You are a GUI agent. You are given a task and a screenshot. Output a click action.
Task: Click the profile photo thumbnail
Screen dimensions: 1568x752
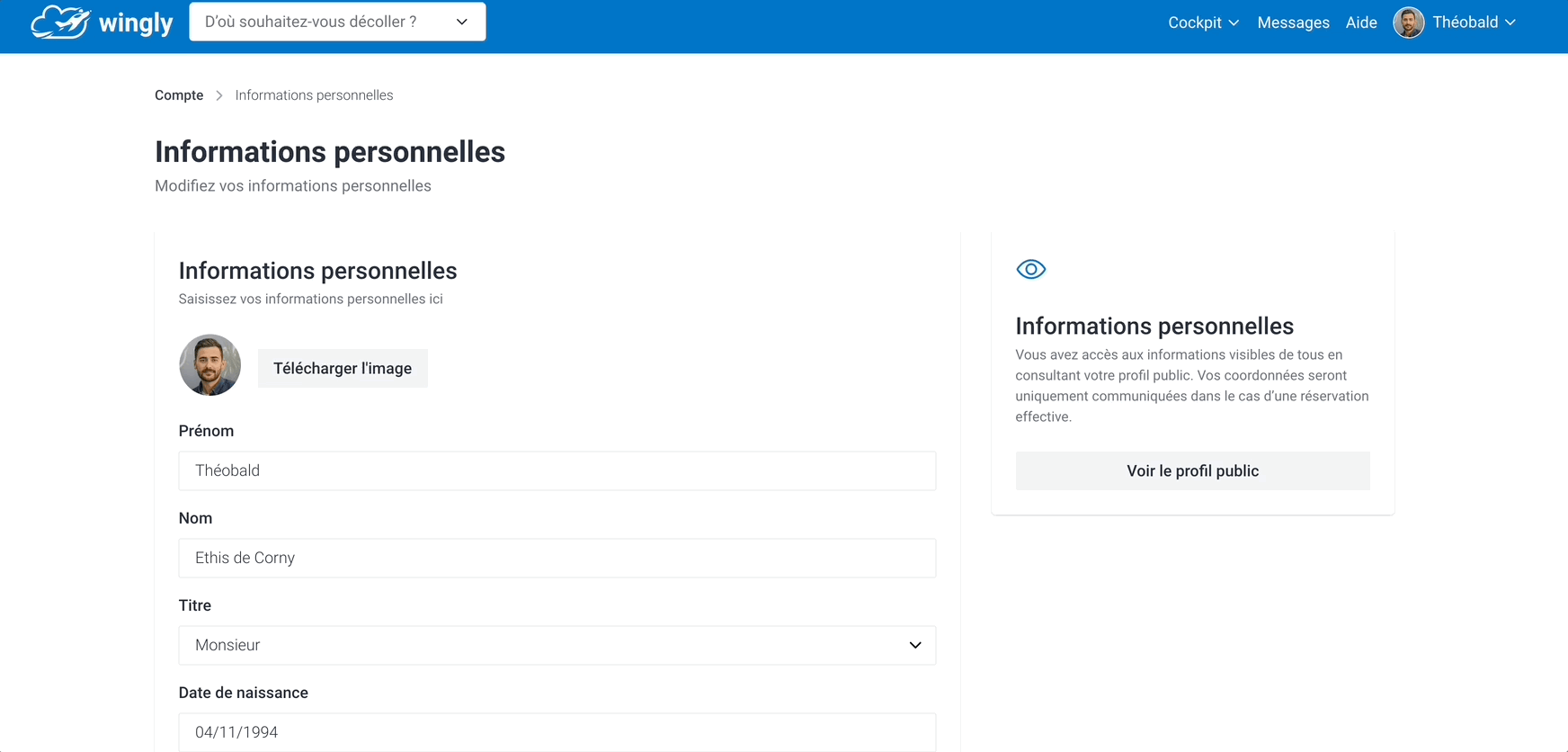(x=210, y=365)
